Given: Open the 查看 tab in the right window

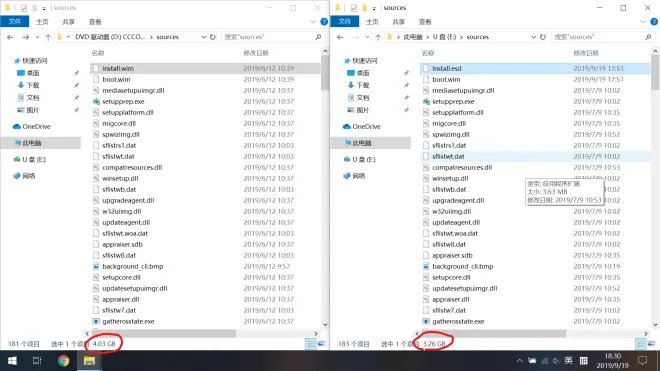Looking at the screenshot, I should coord(425,21).
